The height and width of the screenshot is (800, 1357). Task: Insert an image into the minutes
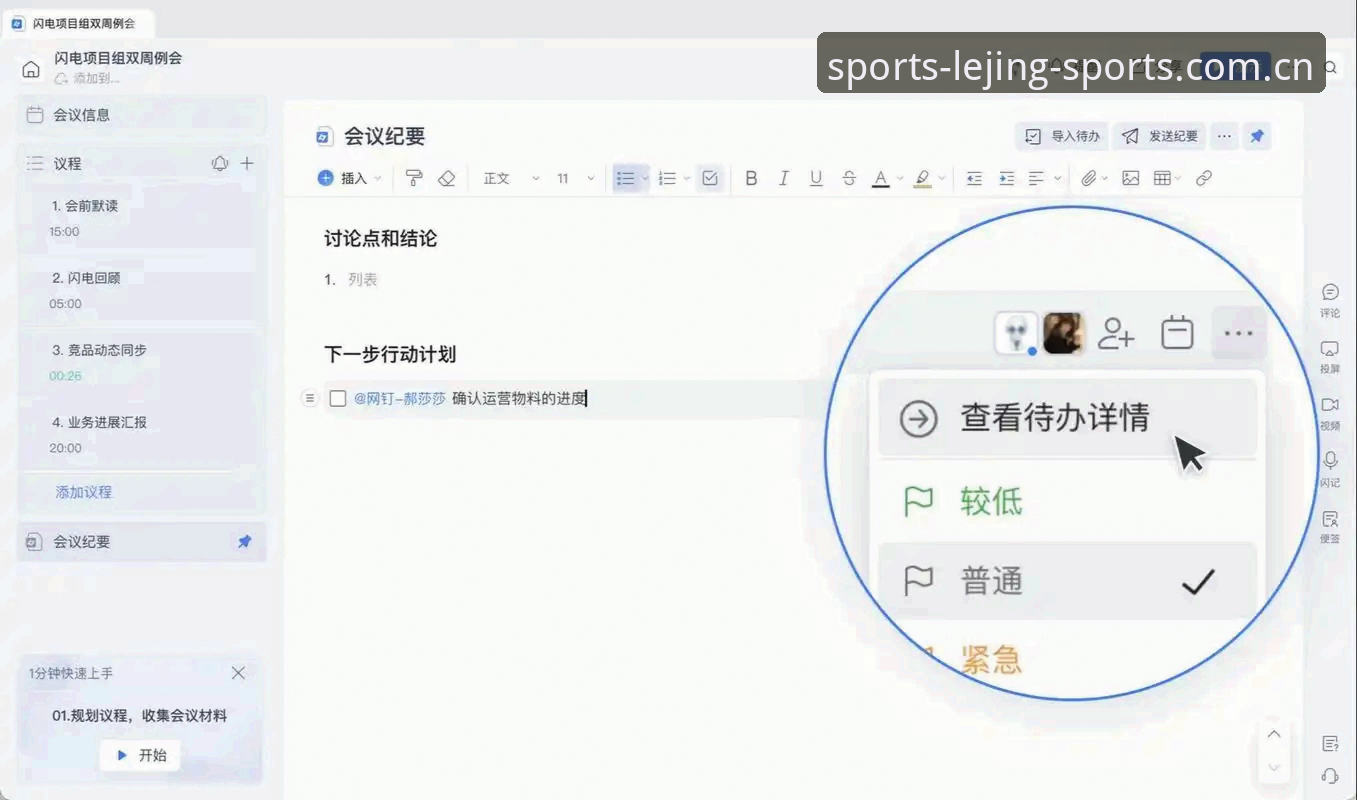click(1131, 178)
